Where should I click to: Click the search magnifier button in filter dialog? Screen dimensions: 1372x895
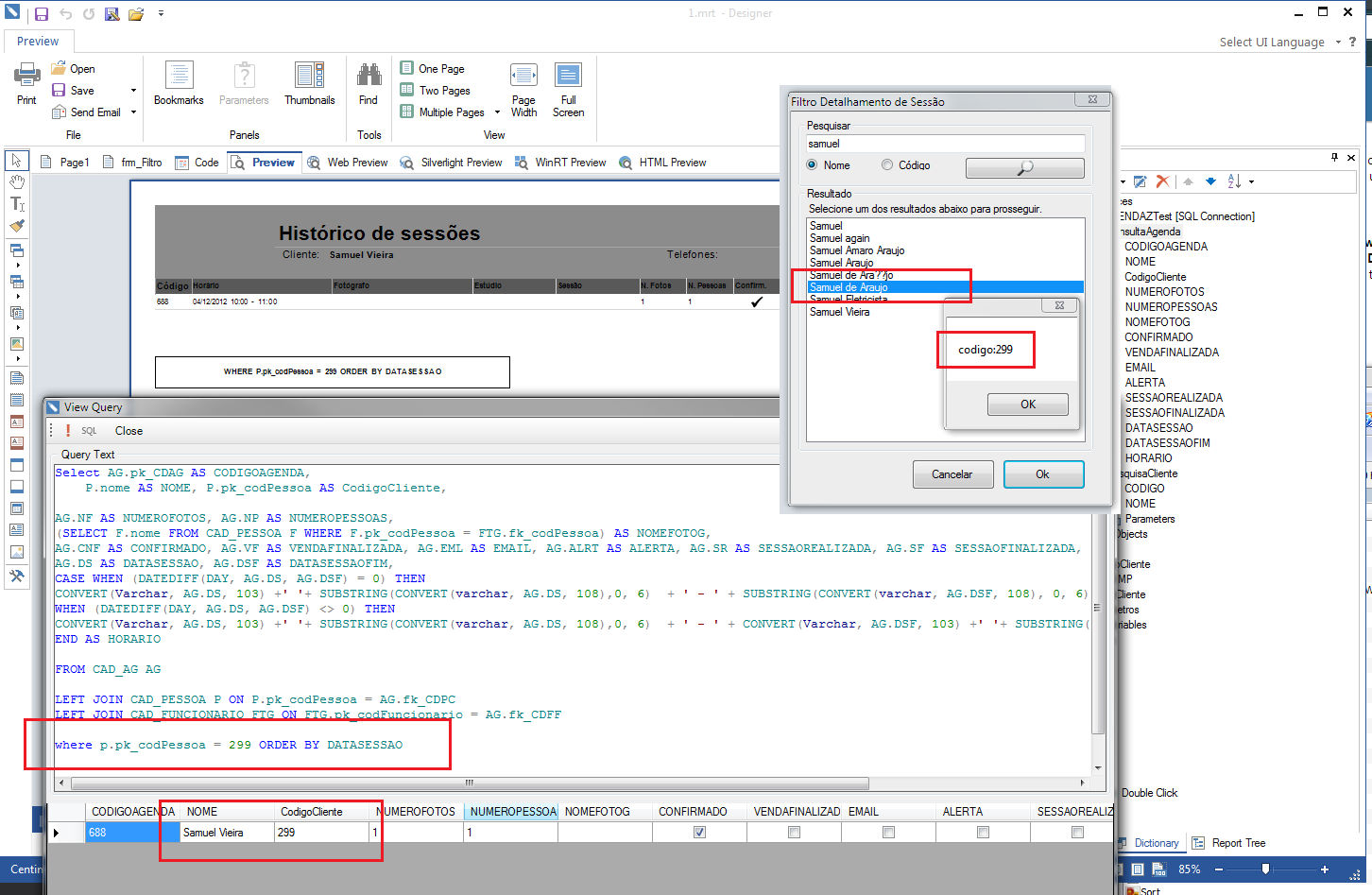pos(1025,168)
